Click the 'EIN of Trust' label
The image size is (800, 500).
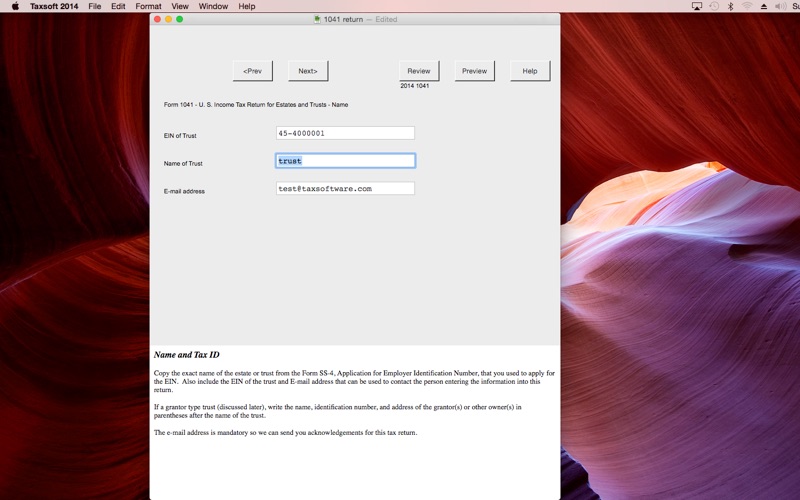(x=180, y=136)
